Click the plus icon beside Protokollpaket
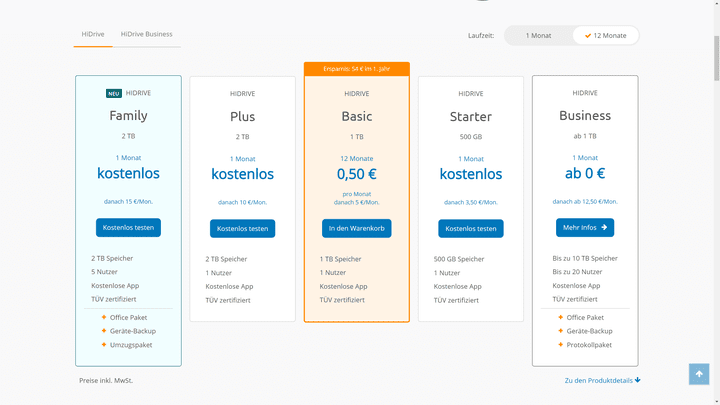Image resolution: width=720 pixels, height=405 pixels. pos(559,345)
